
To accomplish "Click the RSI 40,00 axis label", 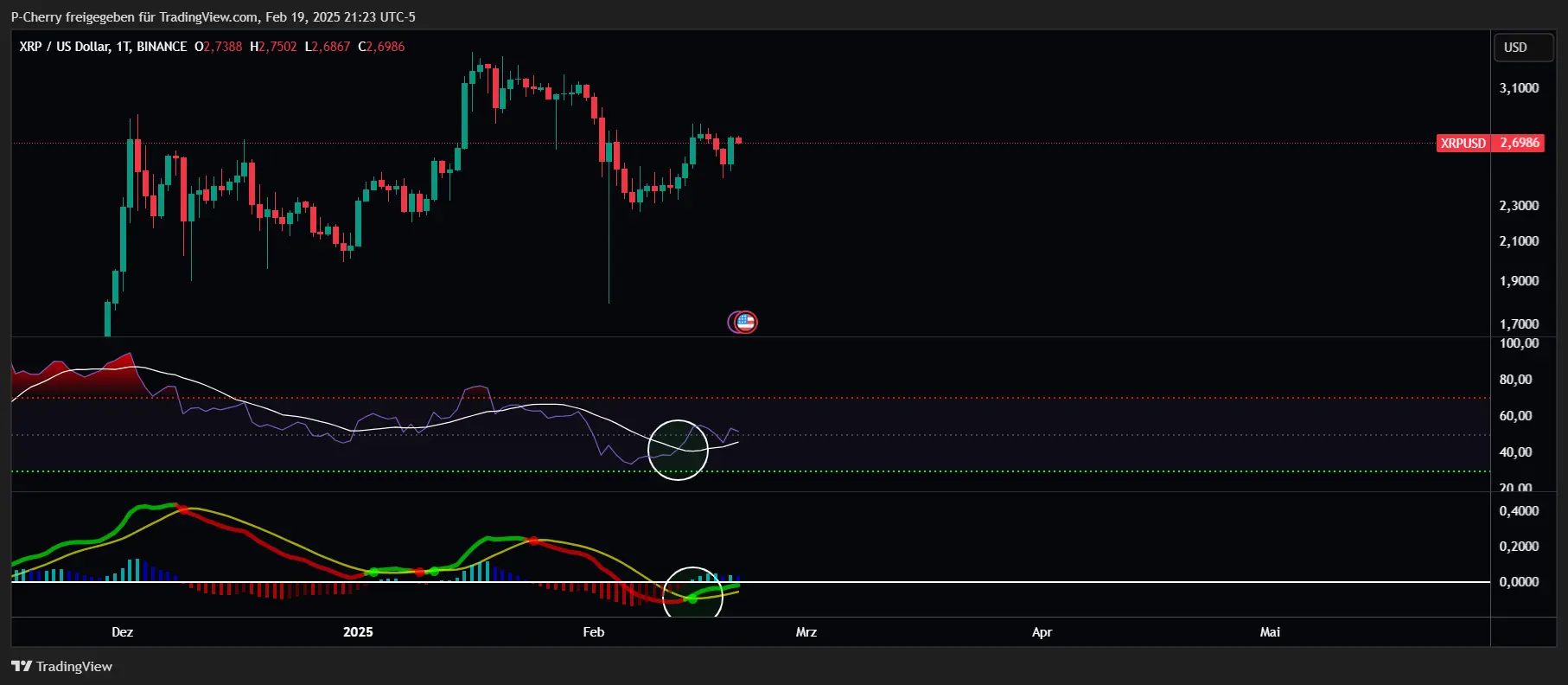I will tap(1515, 452).
